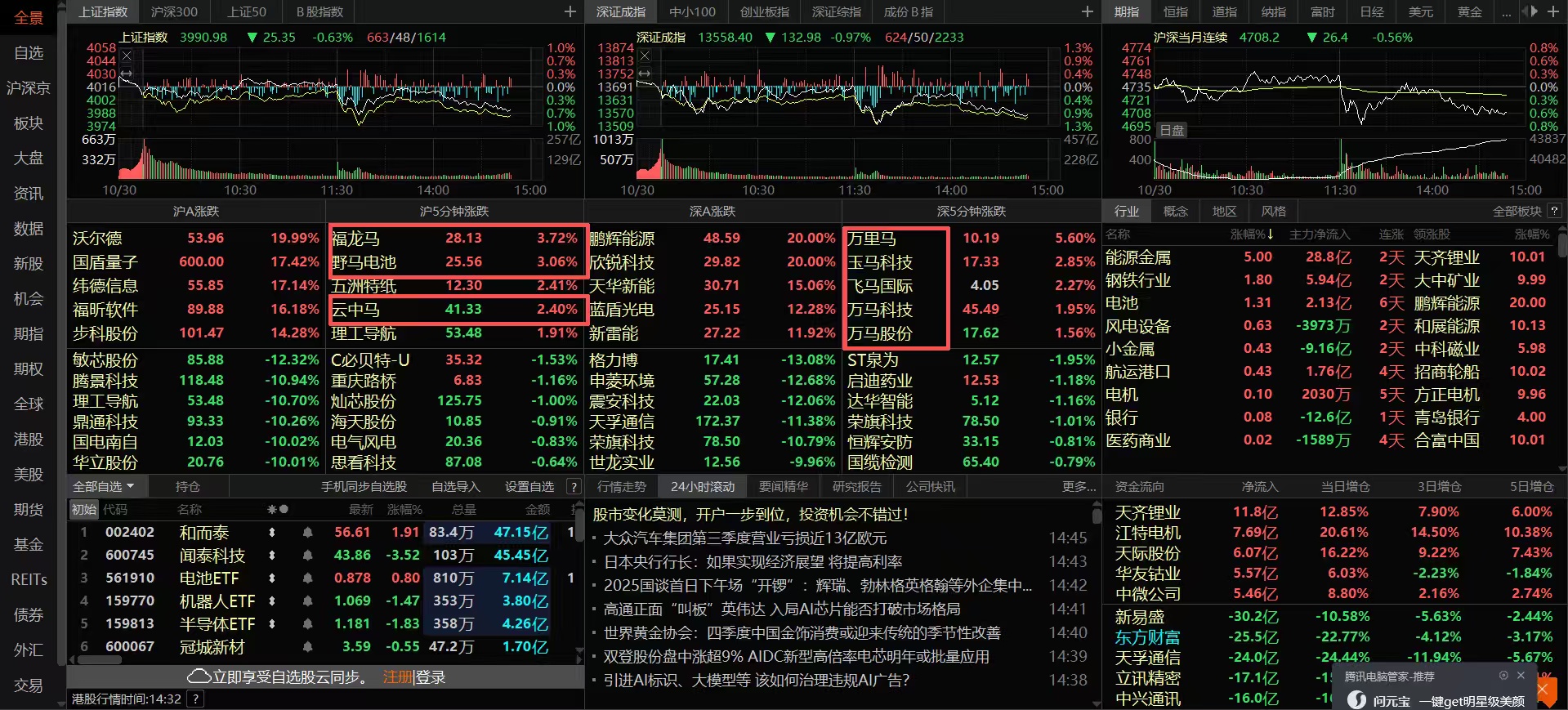
Task: Click the horizontal arrows icon on 上证指数 chart
Action: (127, 74)
